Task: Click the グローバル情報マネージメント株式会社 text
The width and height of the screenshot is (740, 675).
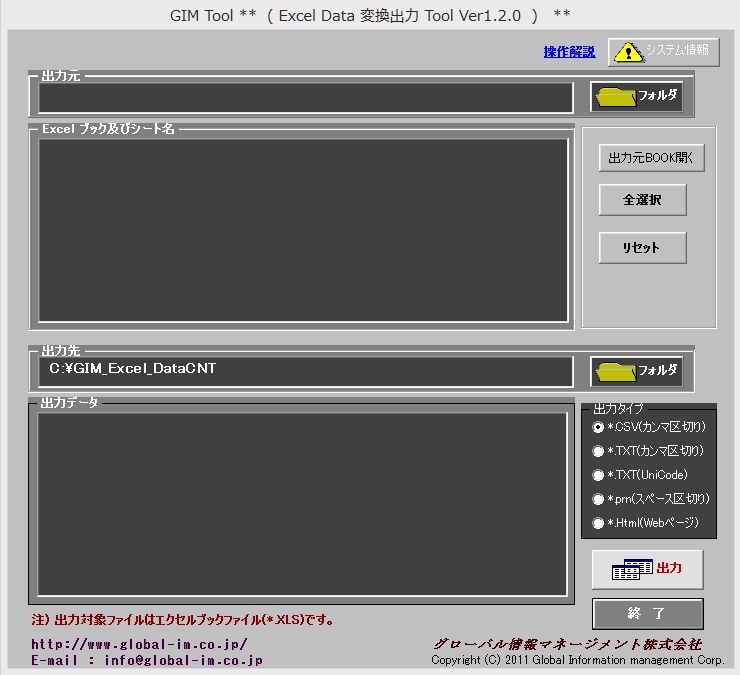Action: pos(568,644)
